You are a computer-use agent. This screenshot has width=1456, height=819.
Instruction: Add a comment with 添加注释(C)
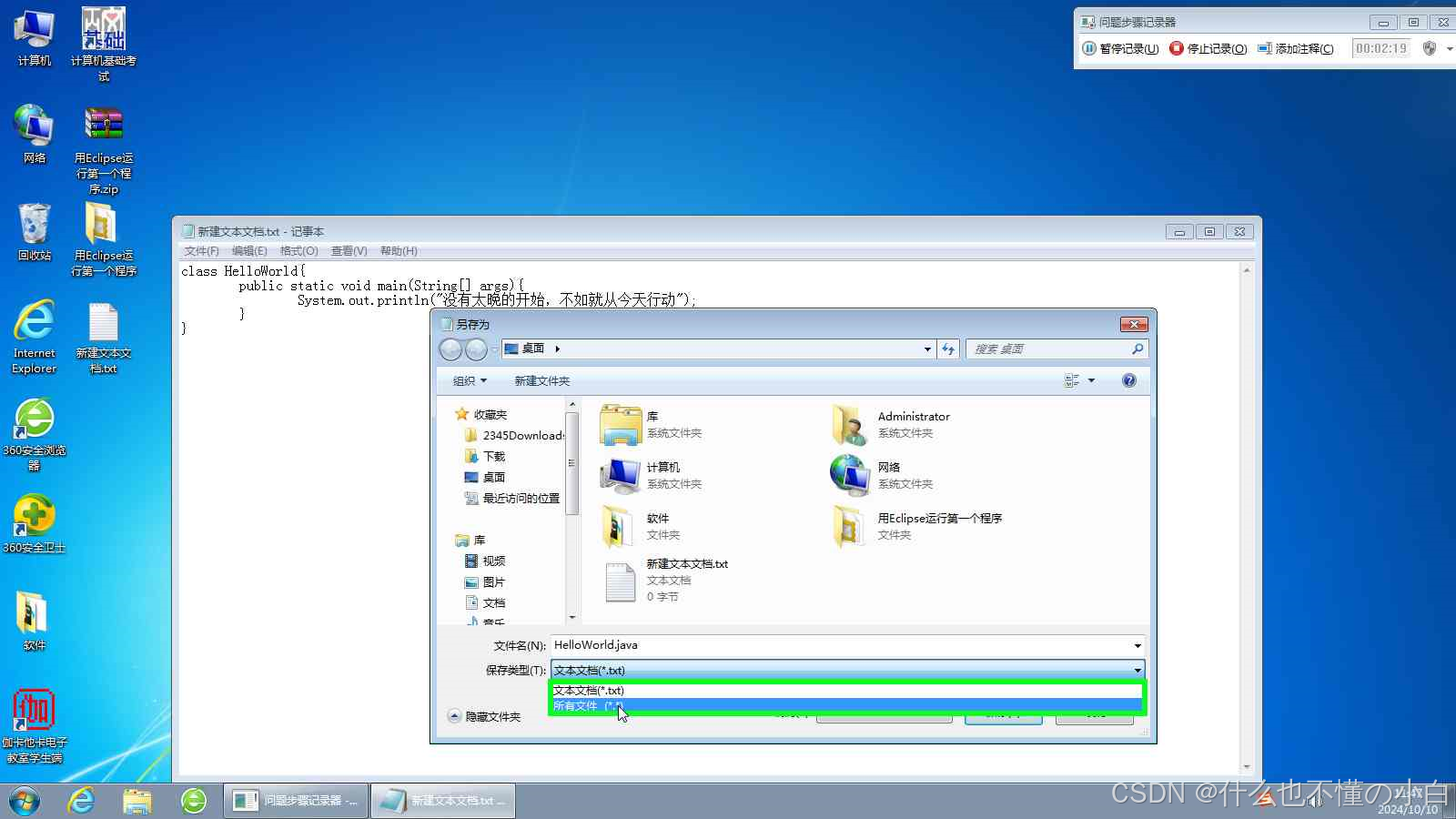pyautogui.click(x=1295, y=48)
